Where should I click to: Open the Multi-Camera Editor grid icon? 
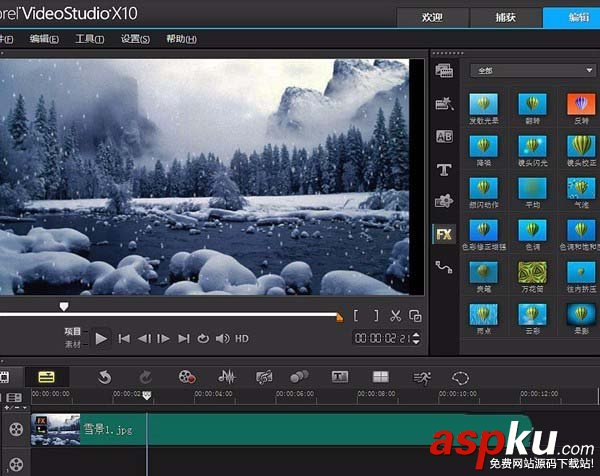coord(380,377)
